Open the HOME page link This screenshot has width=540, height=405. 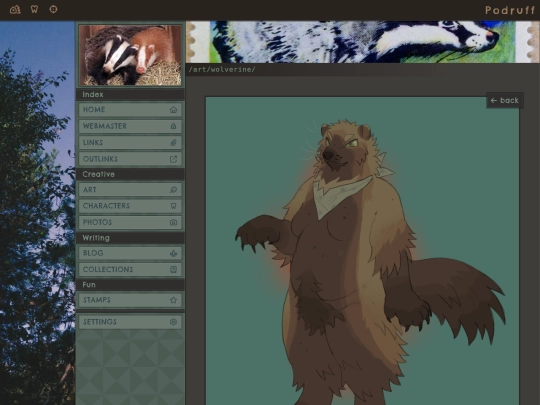[130, 110]
